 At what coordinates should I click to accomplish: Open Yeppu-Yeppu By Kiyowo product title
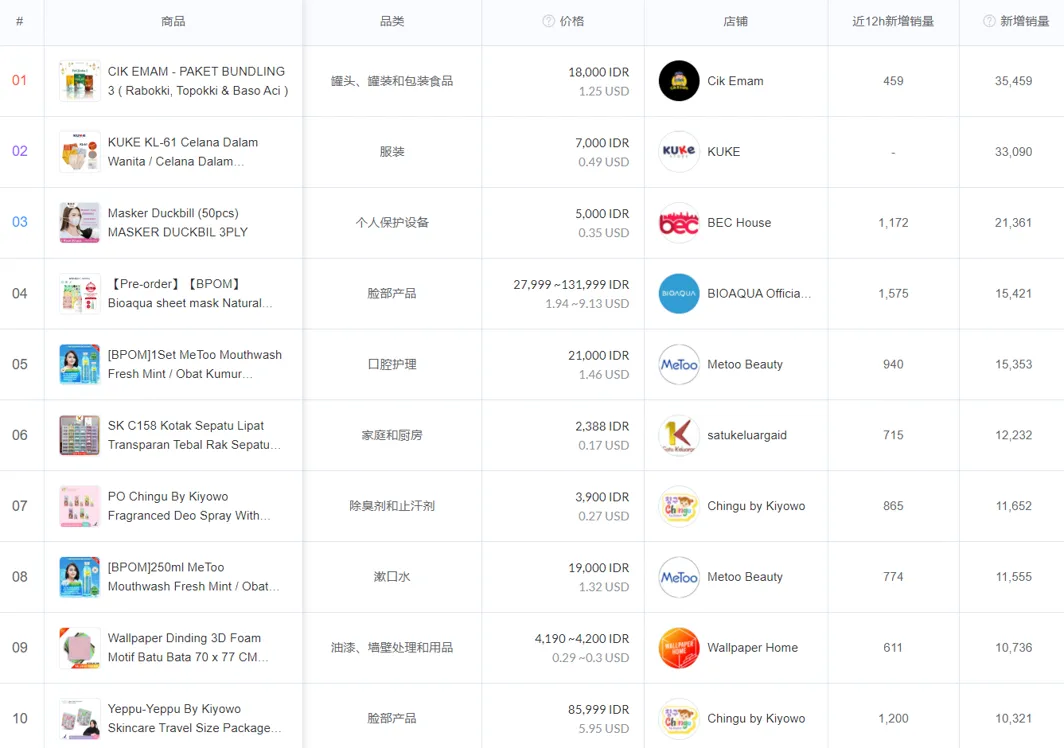(194, 718)
